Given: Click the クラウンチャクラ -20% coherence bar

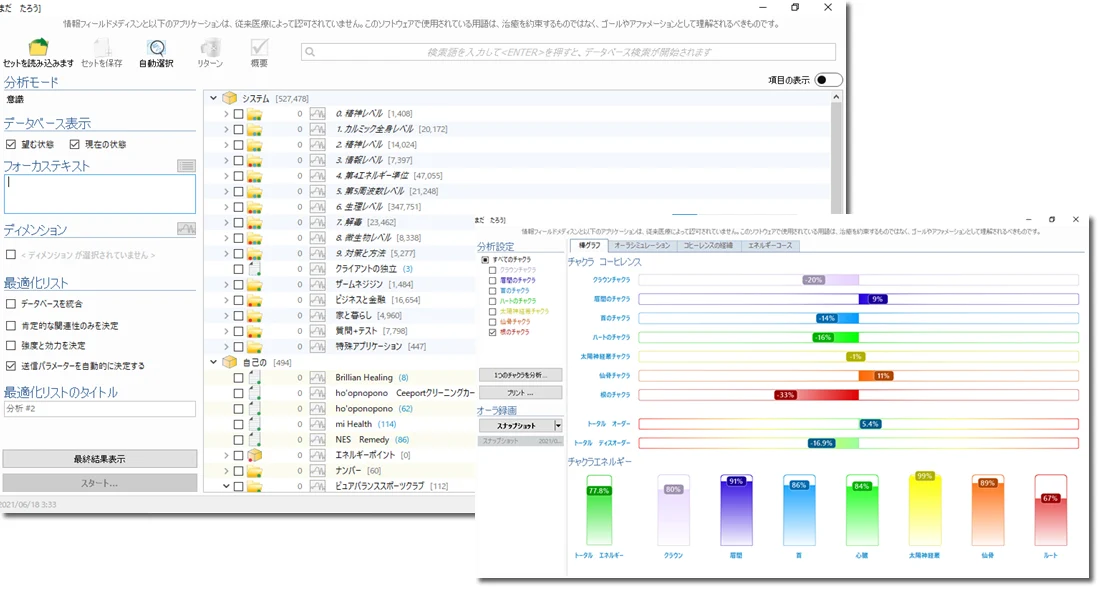Looking at the screenshot, I should (x=858, y=280).
